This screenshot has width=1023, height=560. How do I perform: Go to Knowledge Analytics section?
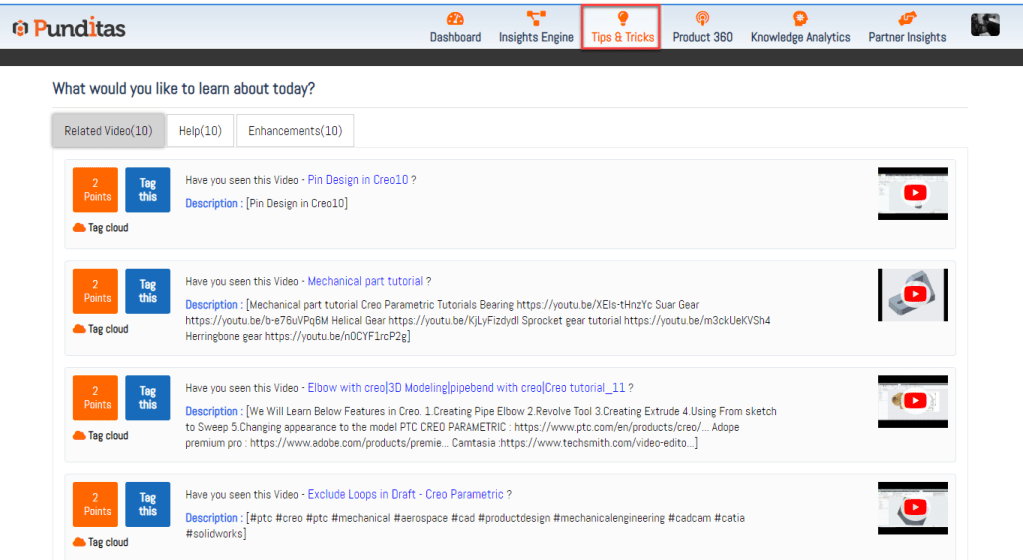(800, 19)
